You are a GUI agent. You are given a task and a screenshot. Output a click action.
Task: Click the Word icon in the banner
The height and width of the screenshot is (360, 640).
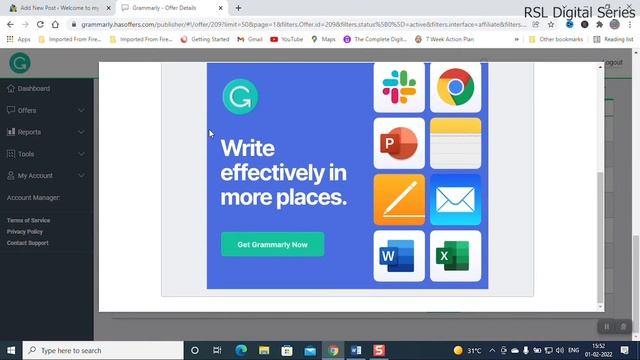(399, 256)
